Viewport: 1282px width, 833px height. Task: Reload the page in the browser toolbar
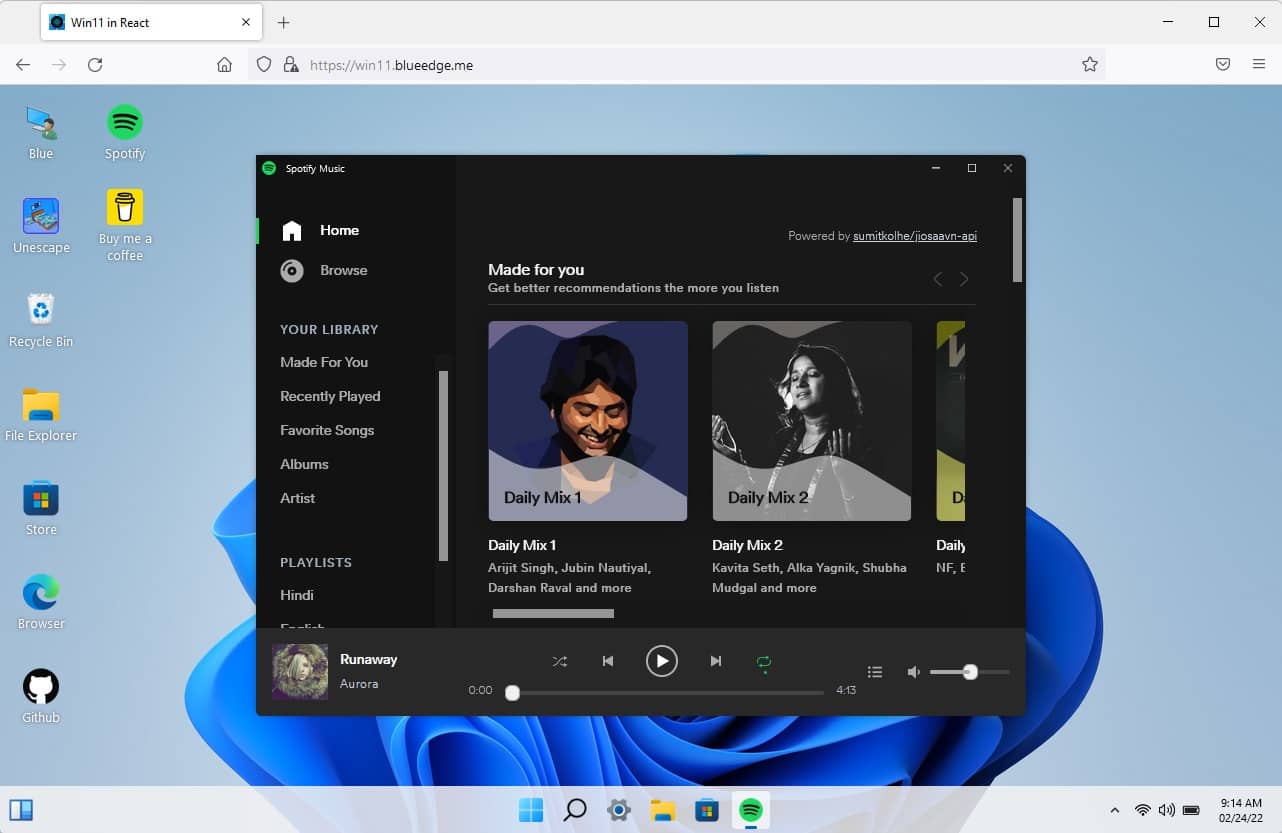pyautogui.click(x=95, y=64)
